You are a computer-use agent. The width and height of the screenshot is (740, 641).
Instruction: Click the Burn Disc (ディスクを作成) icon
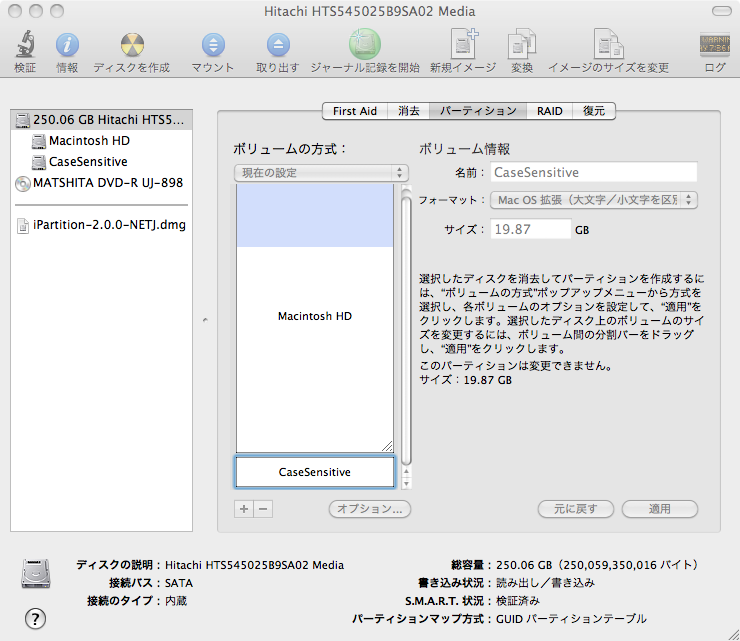tap(132, 45)
